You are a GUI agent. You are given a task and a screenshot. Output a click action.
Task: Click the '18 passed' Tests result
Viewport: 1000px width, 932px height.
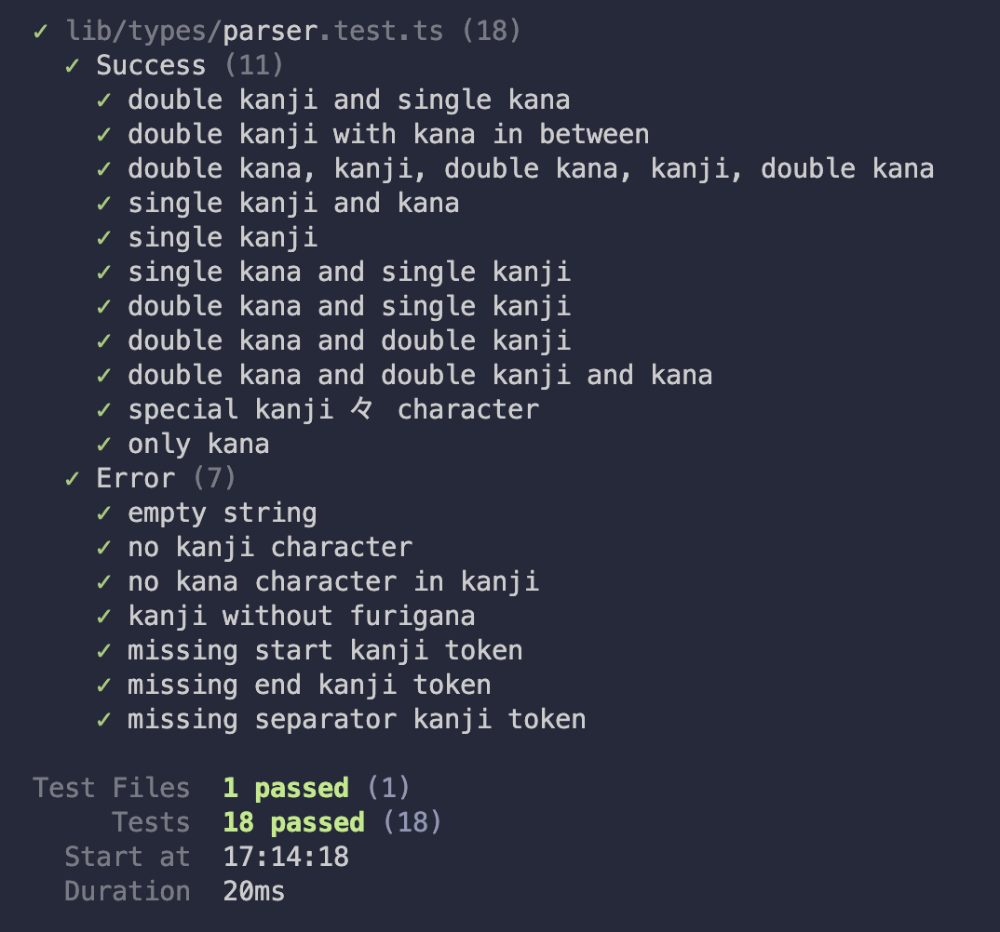click(x=293, y=823)
